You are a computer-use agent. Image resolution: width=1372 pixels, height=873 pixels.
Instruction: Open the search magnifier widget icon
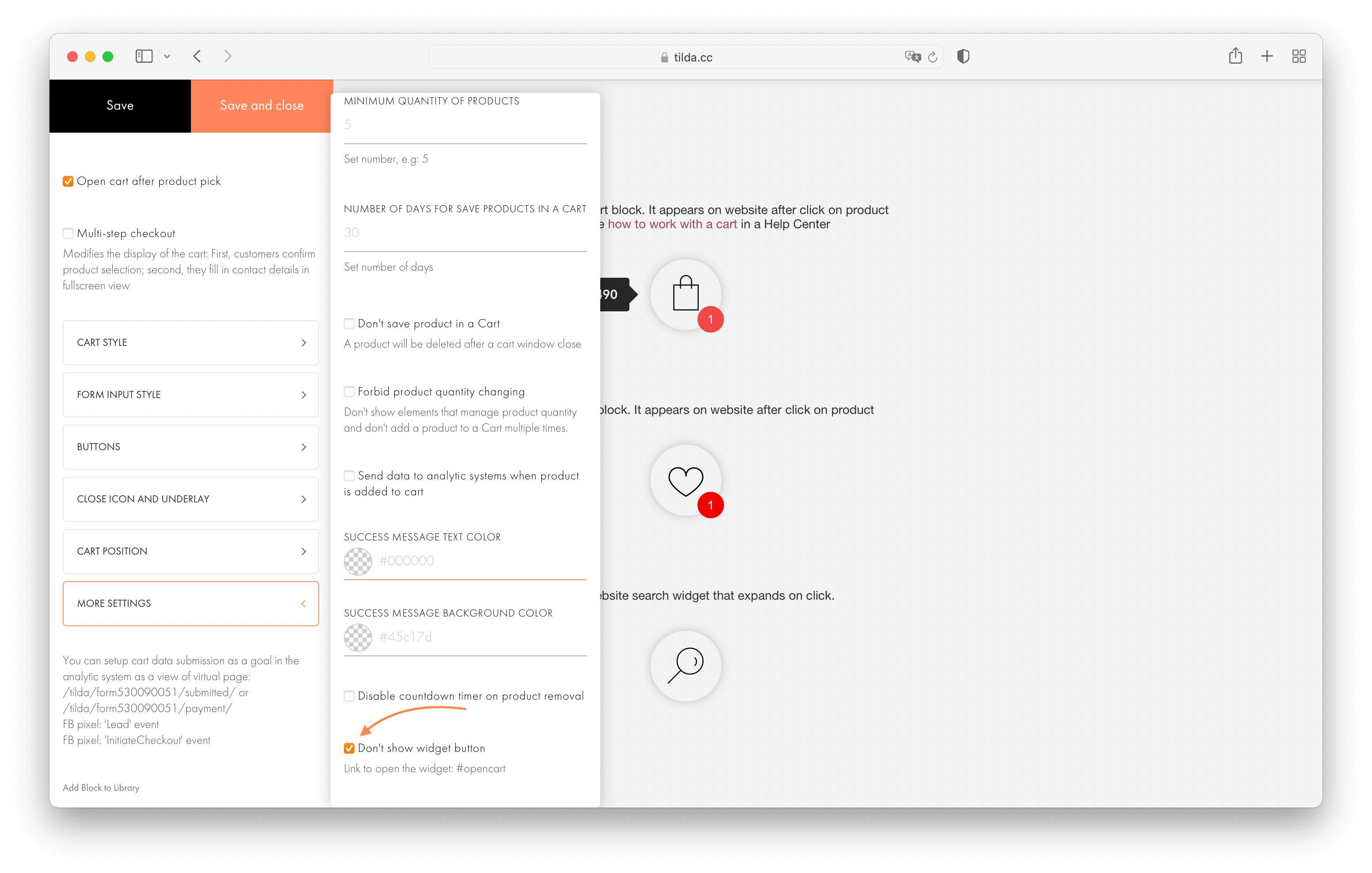coord(686,666)
